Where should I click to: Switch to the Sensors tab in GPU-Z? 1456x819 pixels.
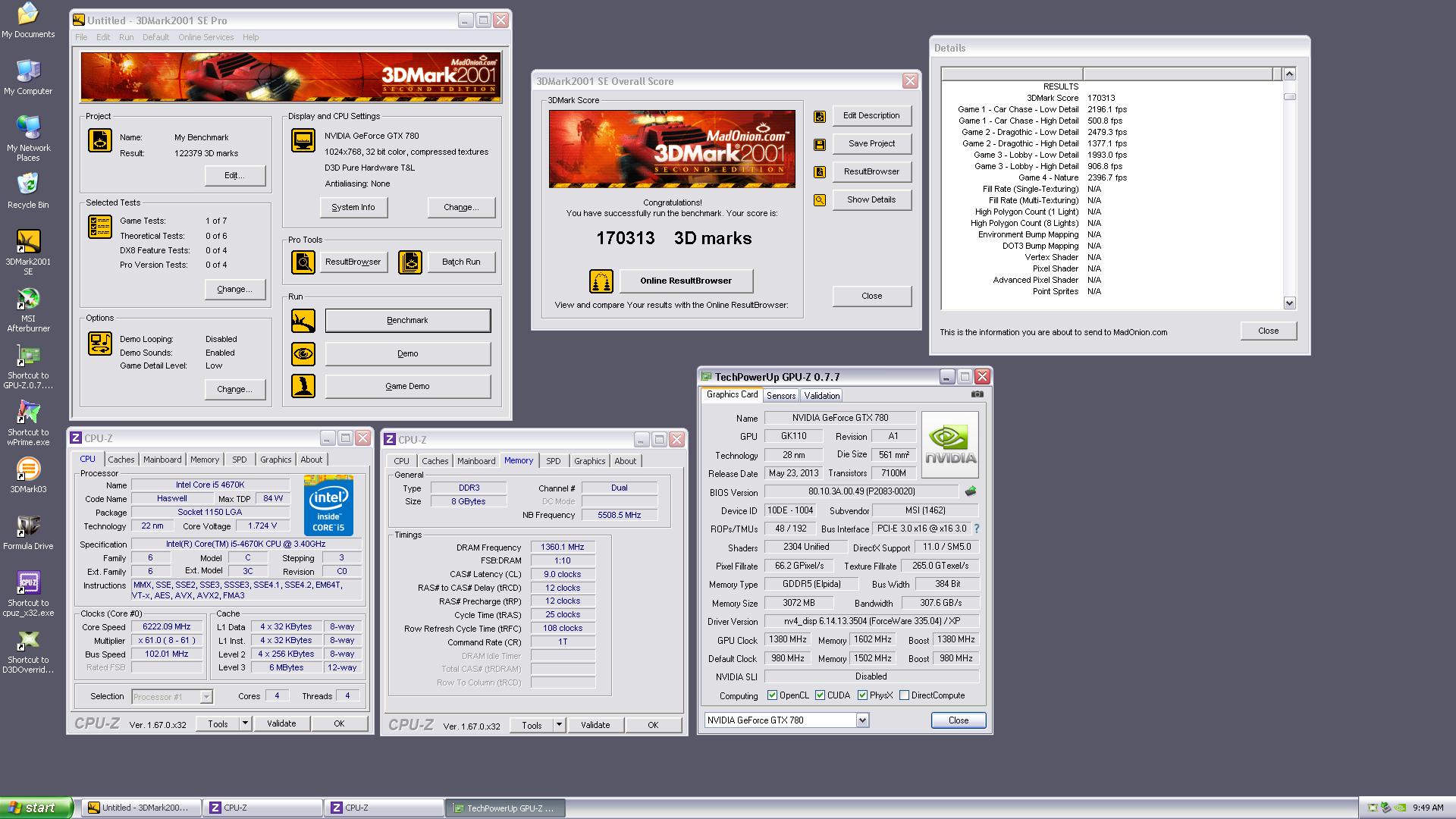pos(781,396)
